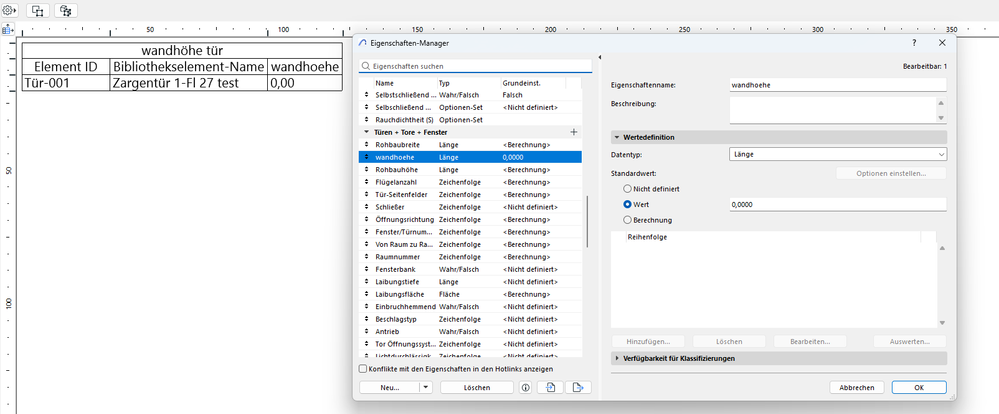Viewport: 999px width, 414px height.
Task: Click reorder handle of Laibungsfläche row
Action: [366, 294]
